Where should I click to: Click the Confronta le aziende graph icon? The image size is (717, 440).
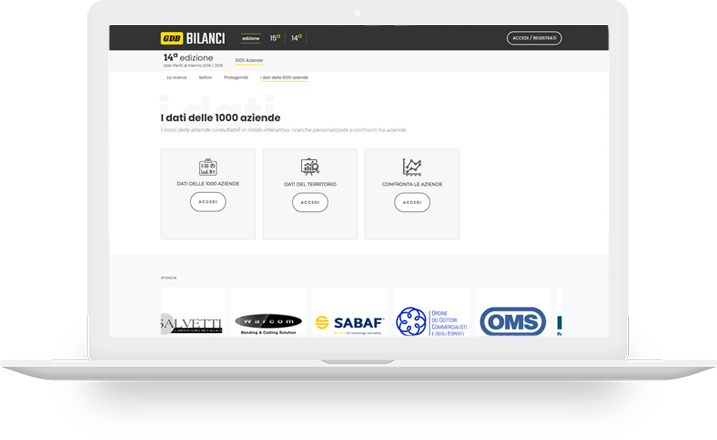point(412,167)
